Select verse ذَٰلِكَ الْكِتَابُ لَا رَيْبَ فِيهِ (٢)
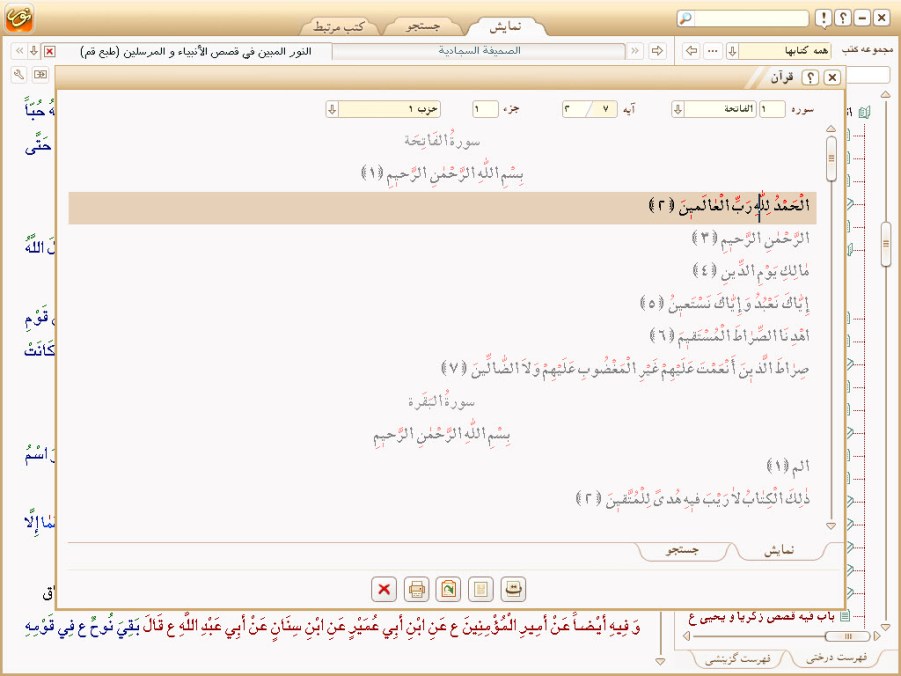This screenshot has height=676, width=901. point(693,498)
